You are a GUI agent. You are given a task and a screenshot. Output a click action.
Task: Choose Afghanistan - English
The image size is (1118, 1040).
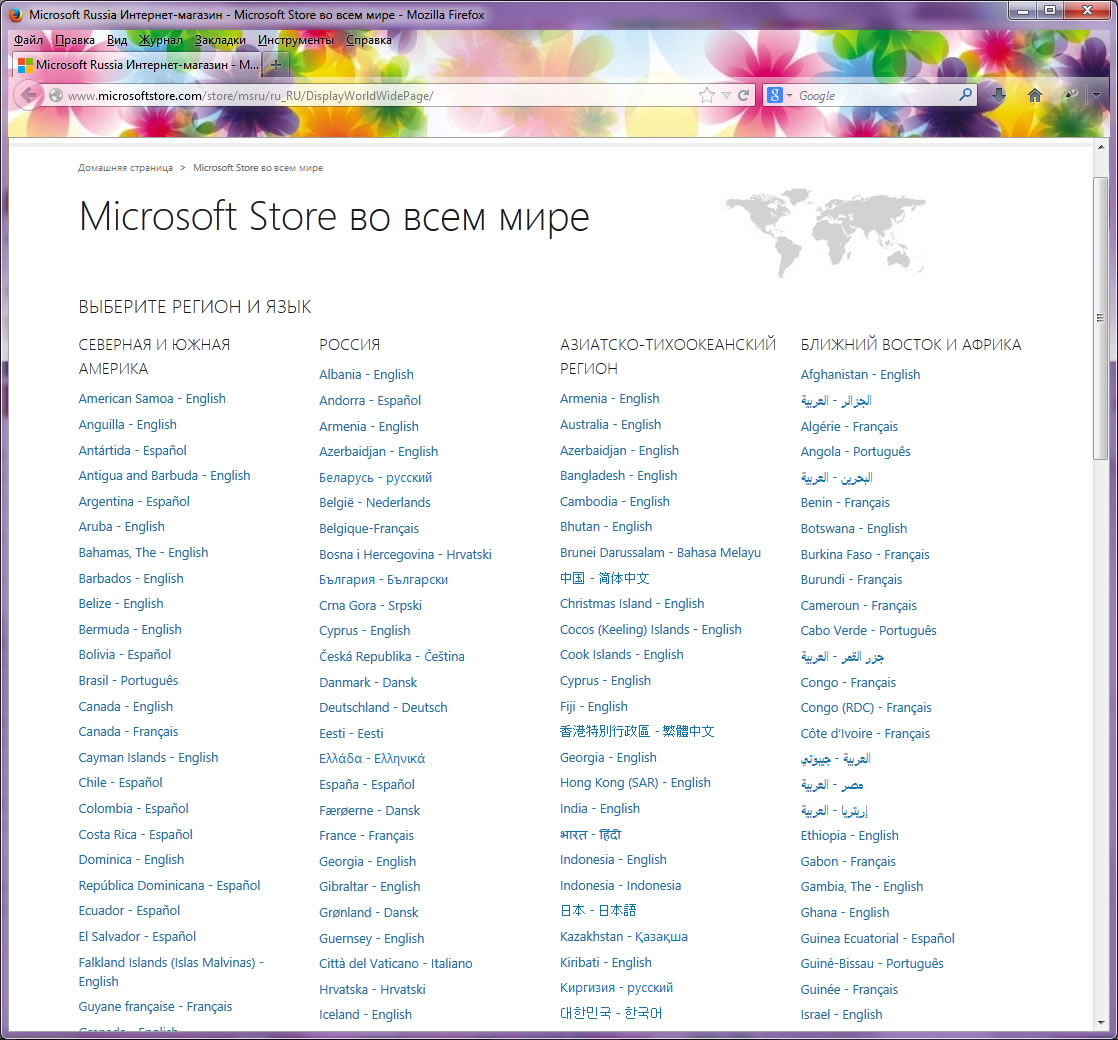pos(861,375)
